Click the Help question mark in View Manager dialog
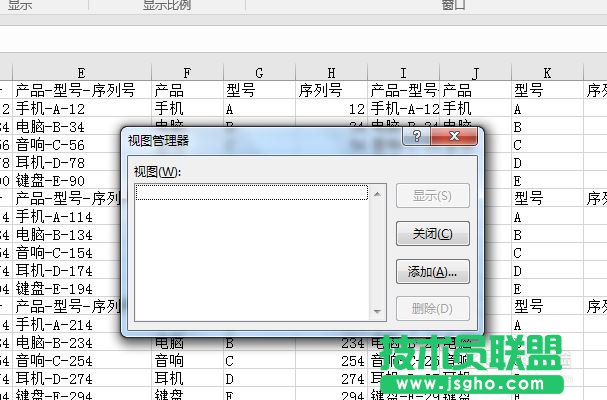This screenshot has width=607, height=400. coord(417,136)
